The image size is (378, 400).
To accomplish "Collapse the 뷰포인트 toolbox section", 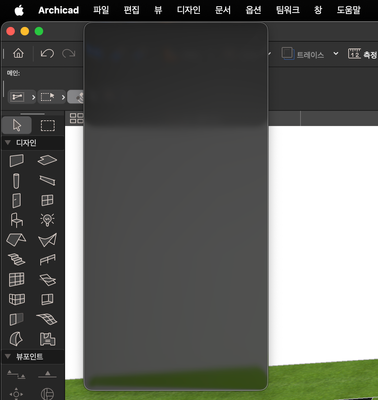I will coord(8,356).
